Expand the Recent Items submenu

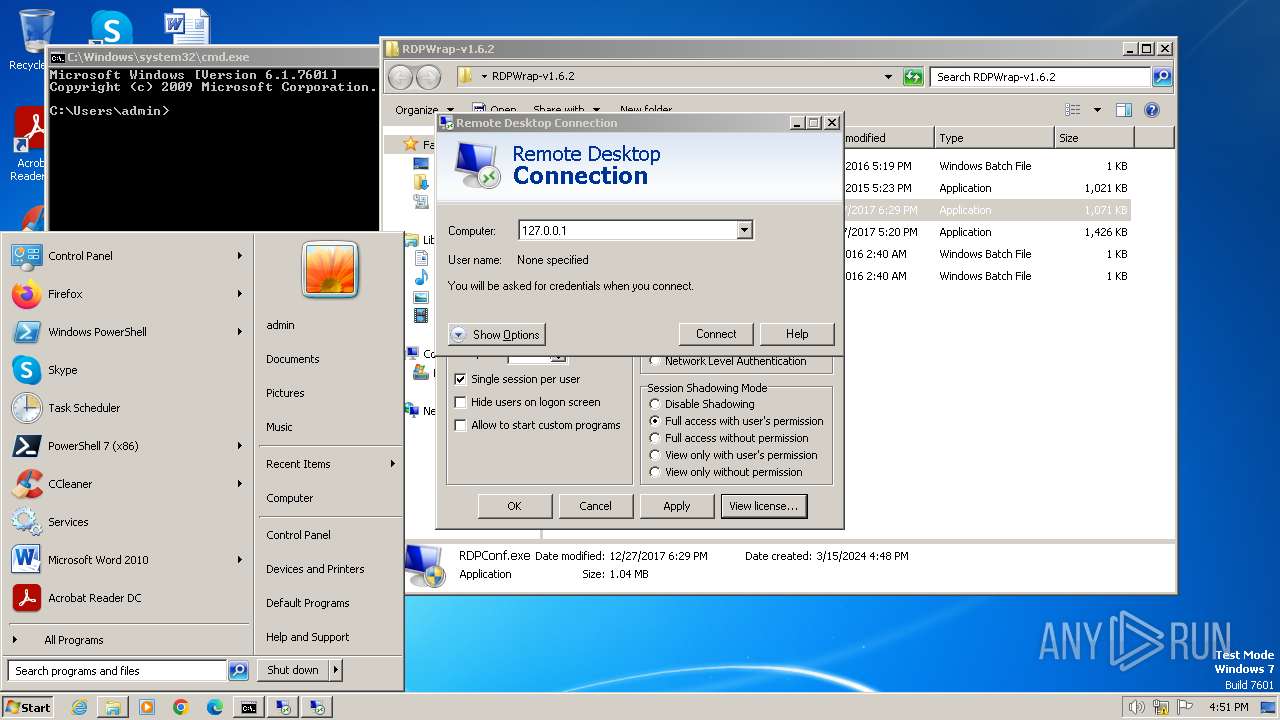point(329,464)
